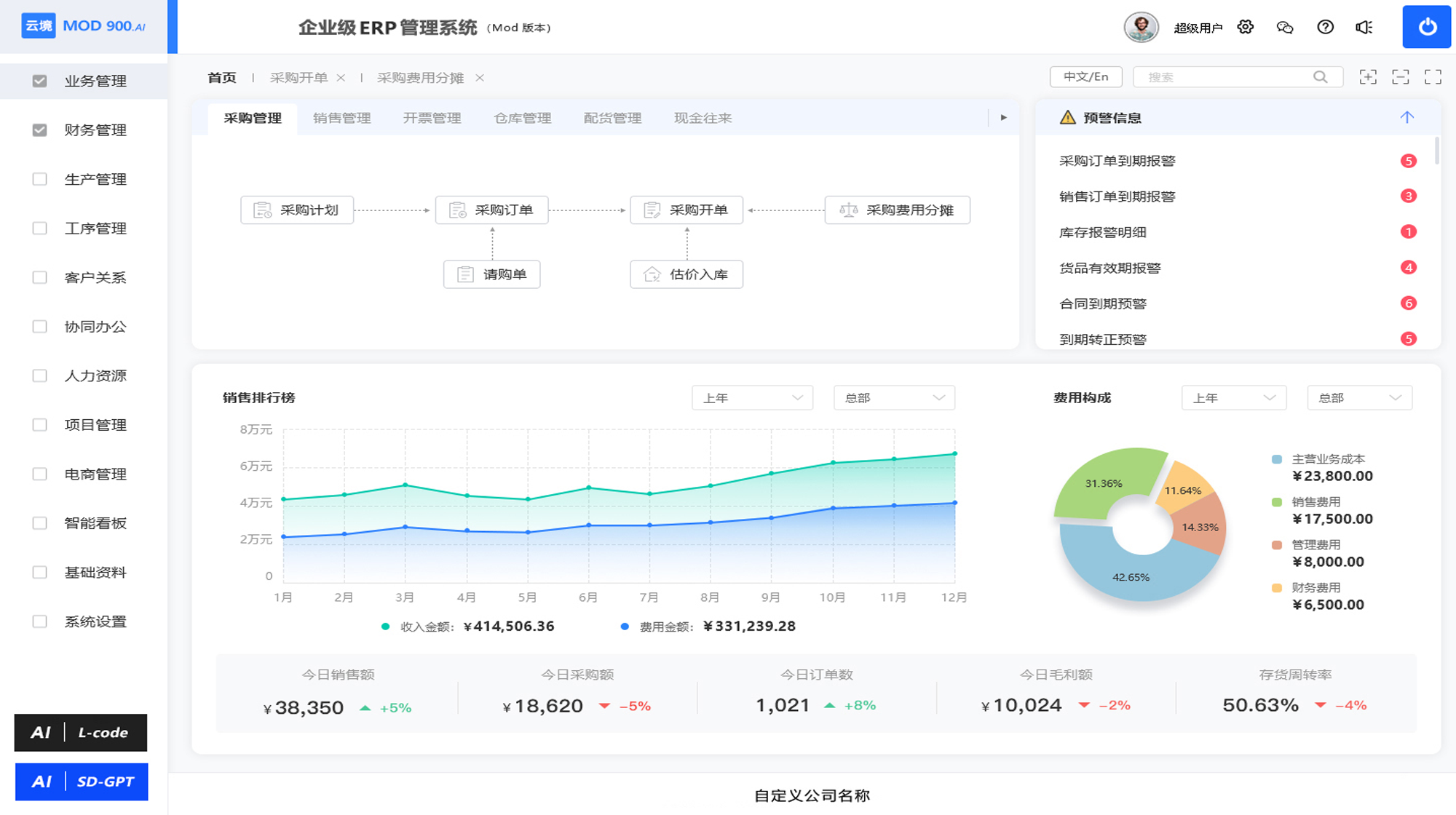Toggle the 财务管理 checkbox
1456x815 pixels.
tap(40, 130)
